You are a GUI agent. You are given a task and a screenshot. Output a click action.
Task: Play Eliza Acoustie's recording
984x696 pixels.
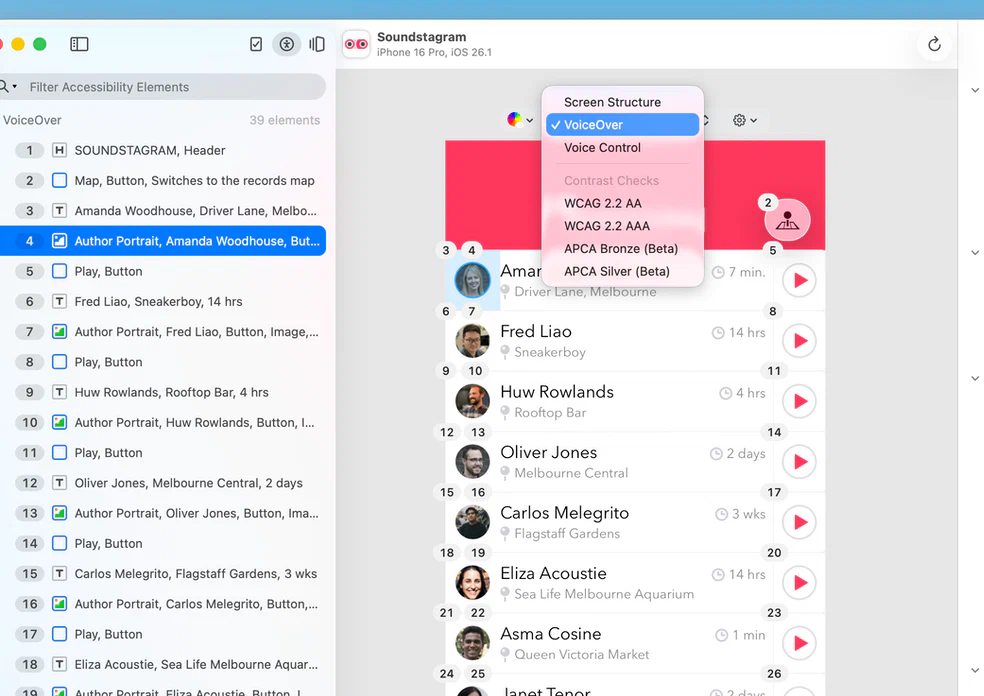[x=800, y=582]
